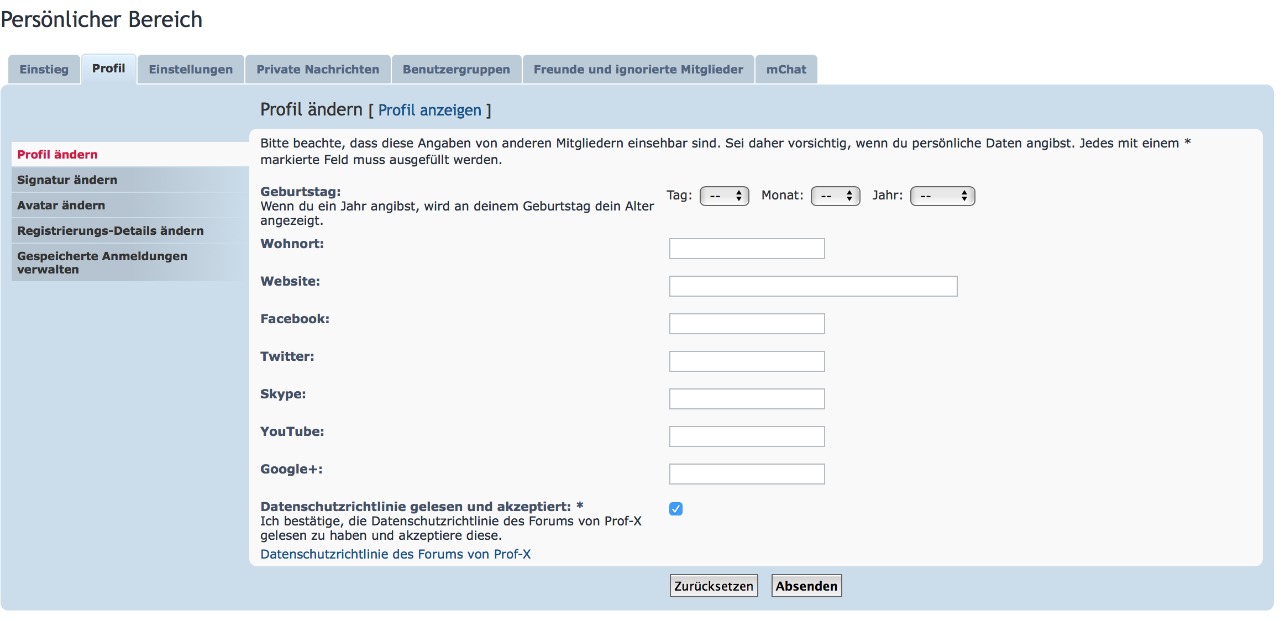Follow the Profil anzeigen link

[x=430, y=110]
